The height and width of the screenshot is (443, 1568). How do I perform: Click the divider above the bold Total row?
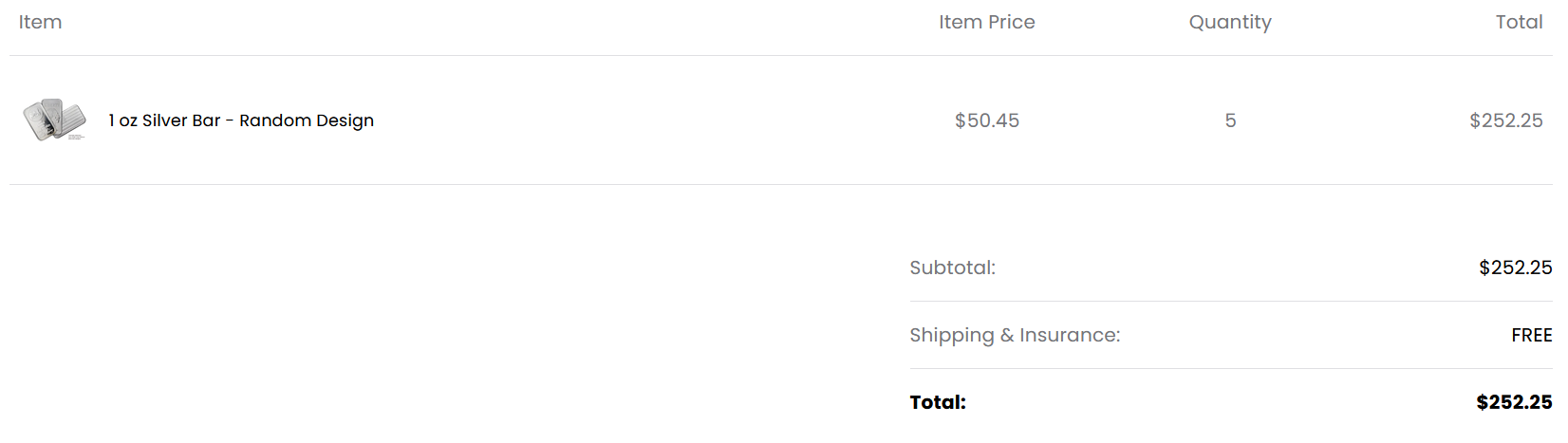point(1230,368)
